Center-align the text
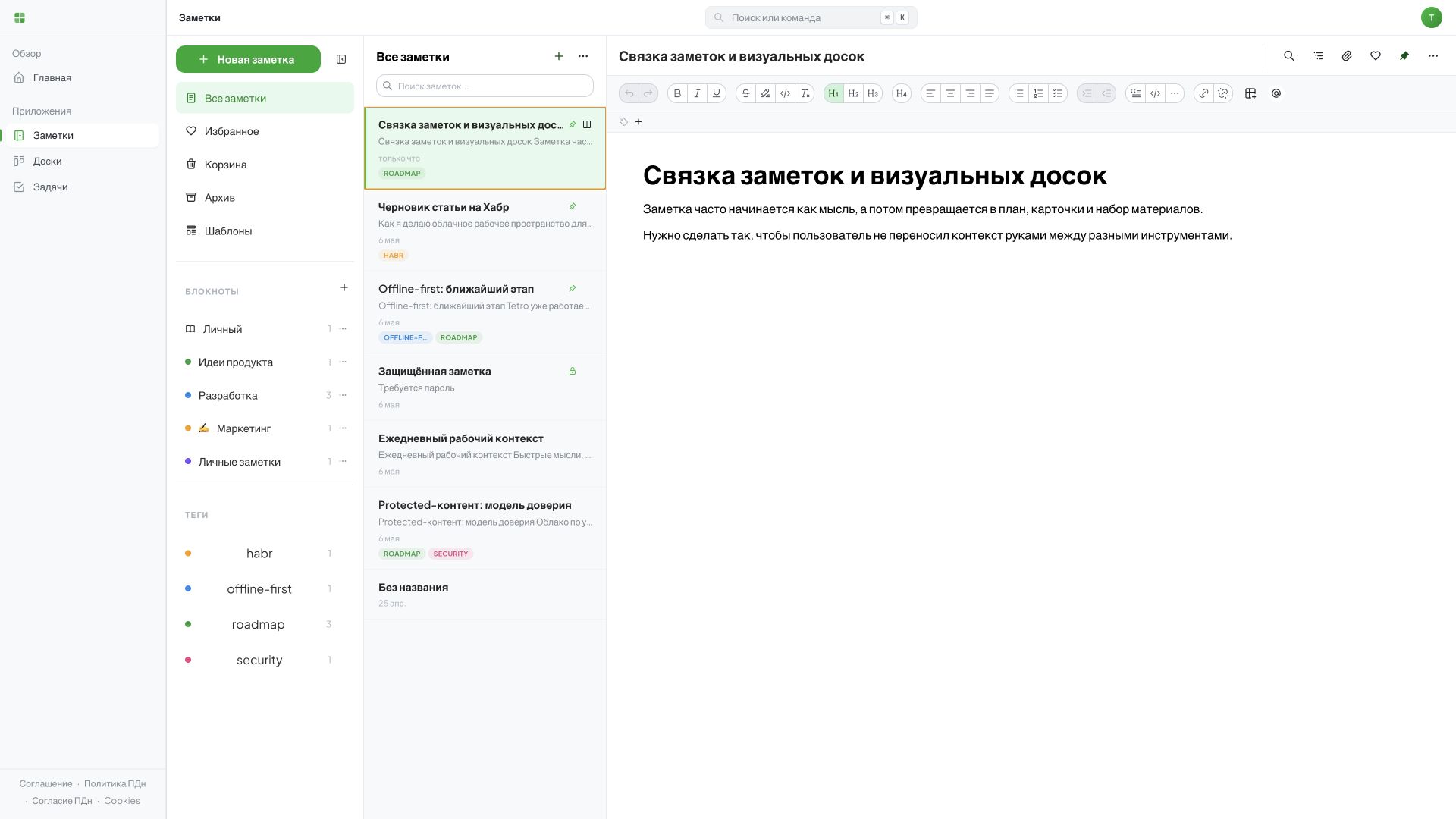Screen dimensions: 1456x819 tap(950, 93)
